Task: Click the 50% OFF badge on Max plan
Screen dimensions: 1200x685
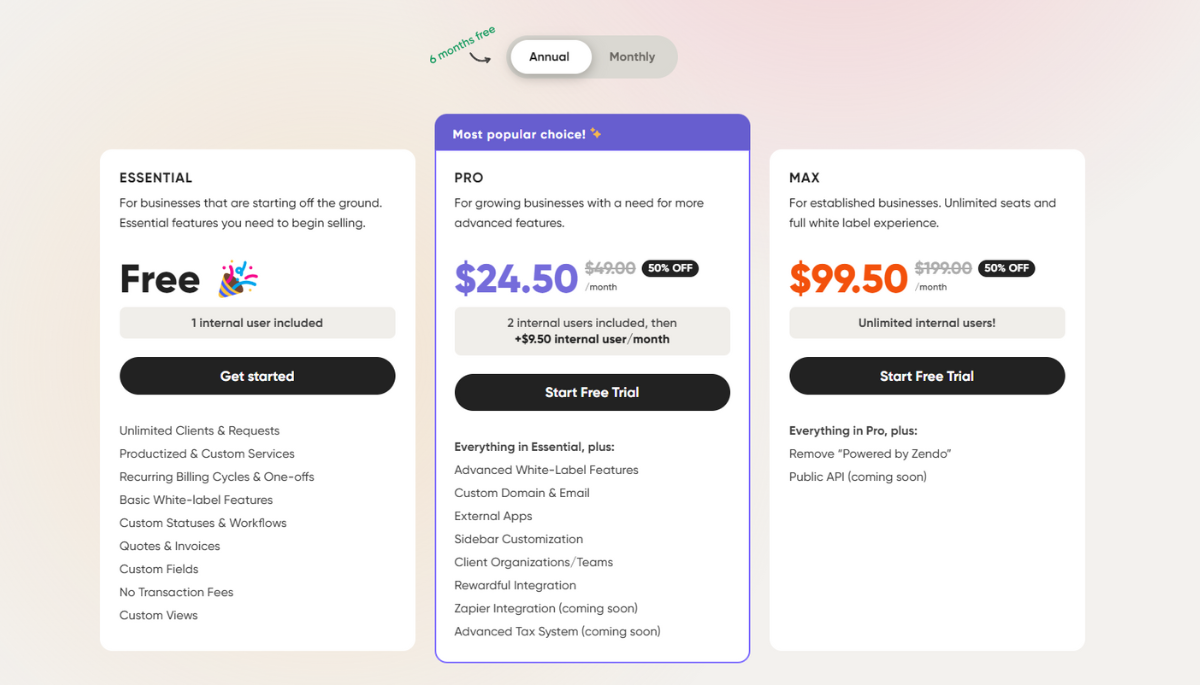Action: point(1005,268)
